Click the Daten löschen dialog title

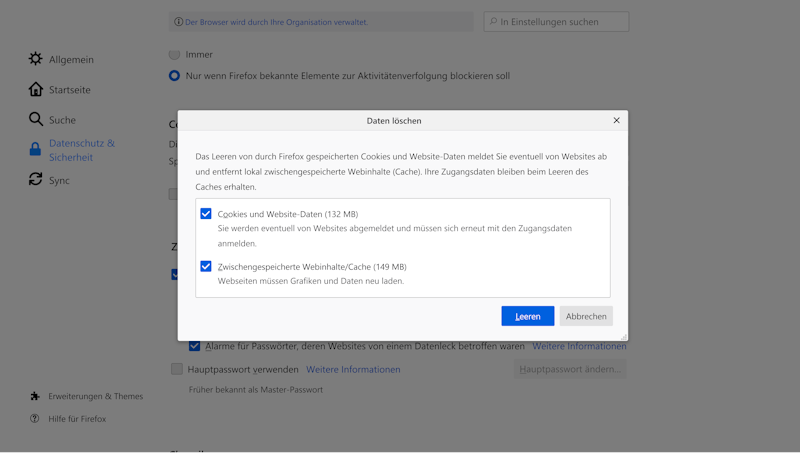pos(394,120)
